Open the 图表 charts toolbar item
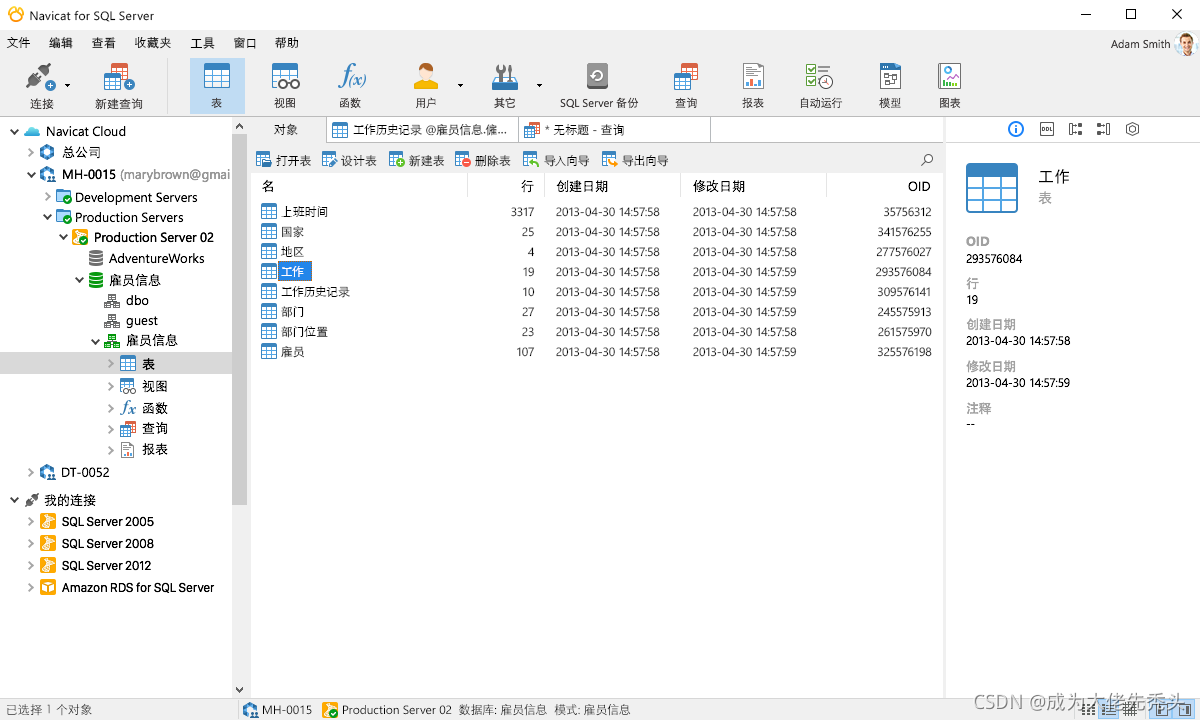The height and width of the screenshot is (720, 1200). (x=950, y=86)
